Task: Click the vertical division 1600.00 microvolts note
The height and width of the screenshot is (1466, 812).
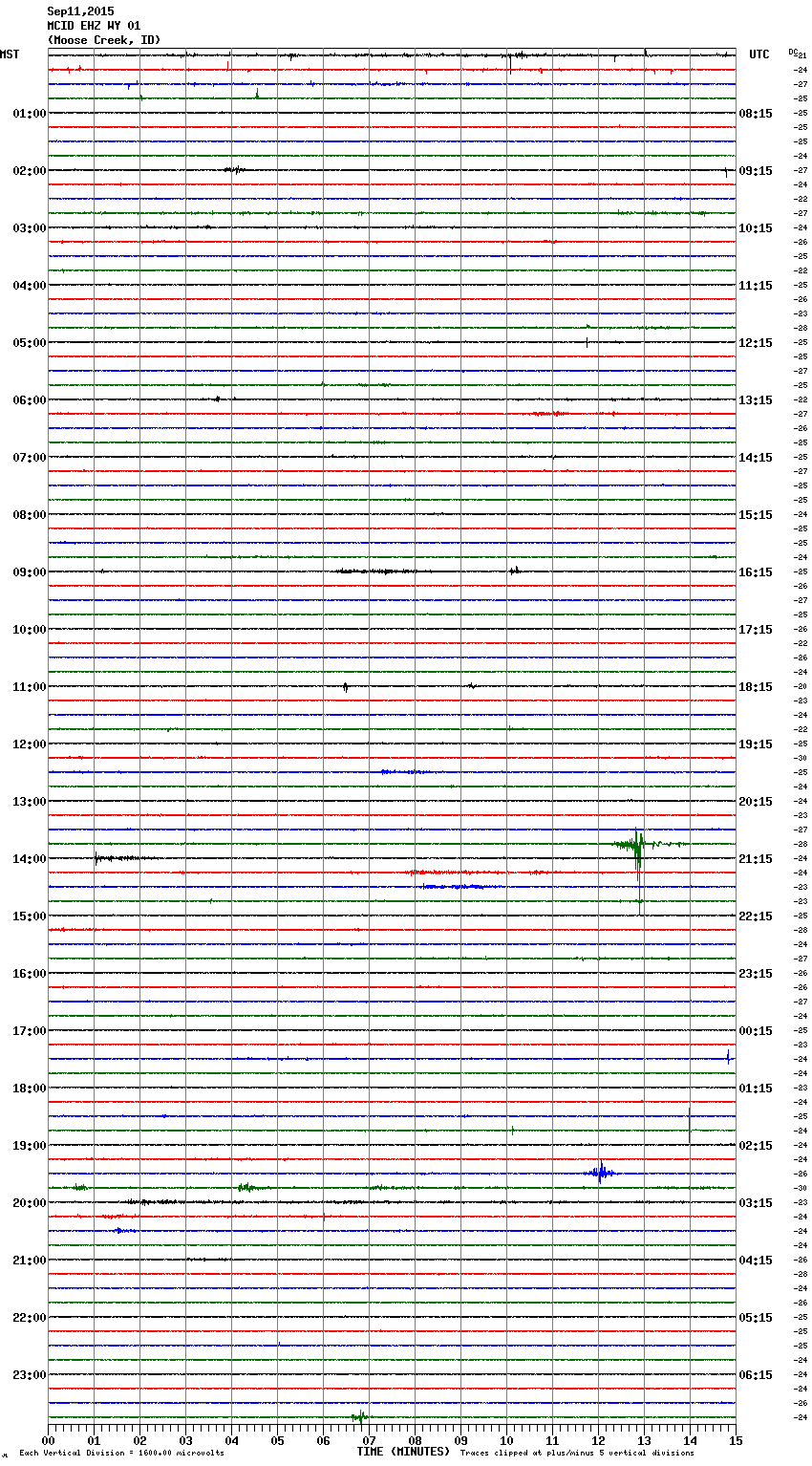Action: 121,1454
